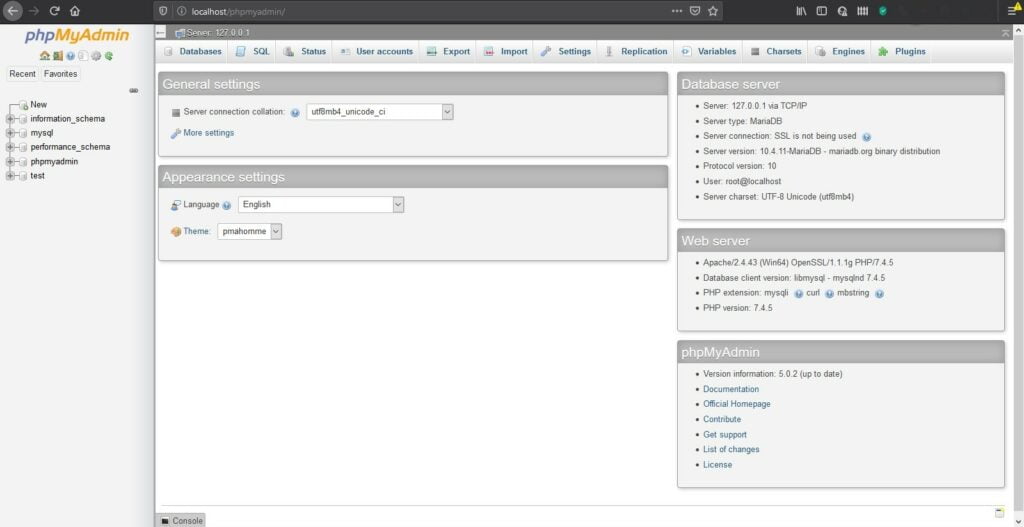Click the New database tree entry label
1024x527 pixels.
[x=39, y=104]
